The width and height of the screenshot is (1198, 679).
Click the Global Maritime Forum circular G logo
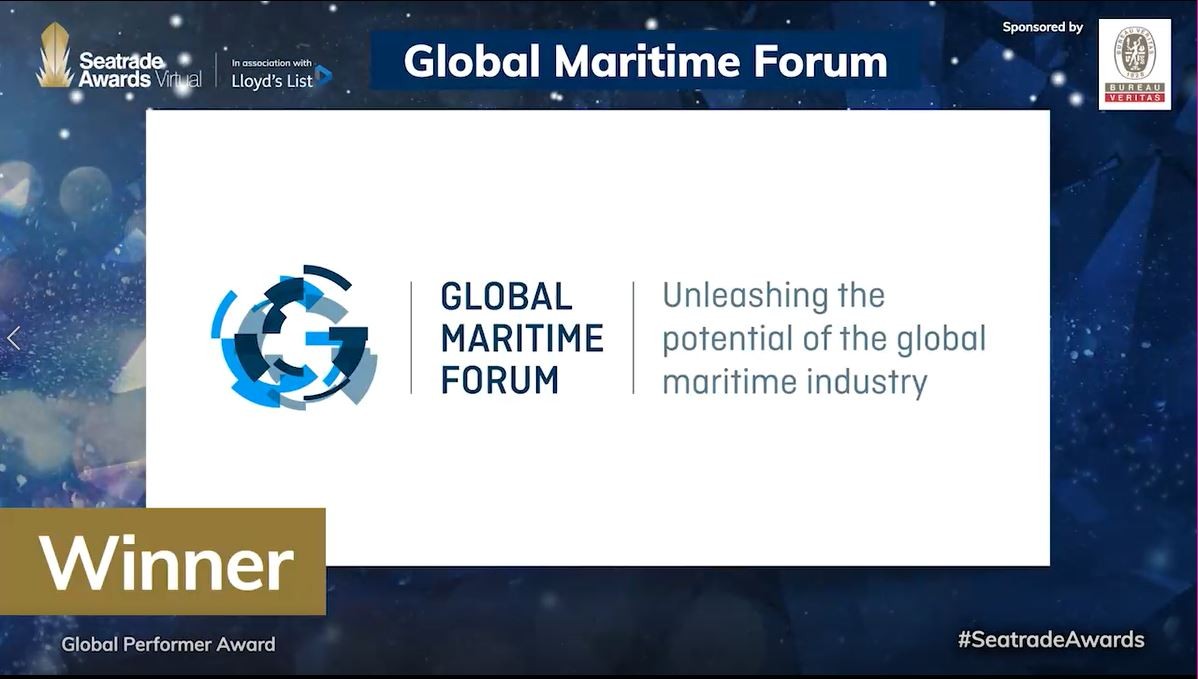point(294,337)
